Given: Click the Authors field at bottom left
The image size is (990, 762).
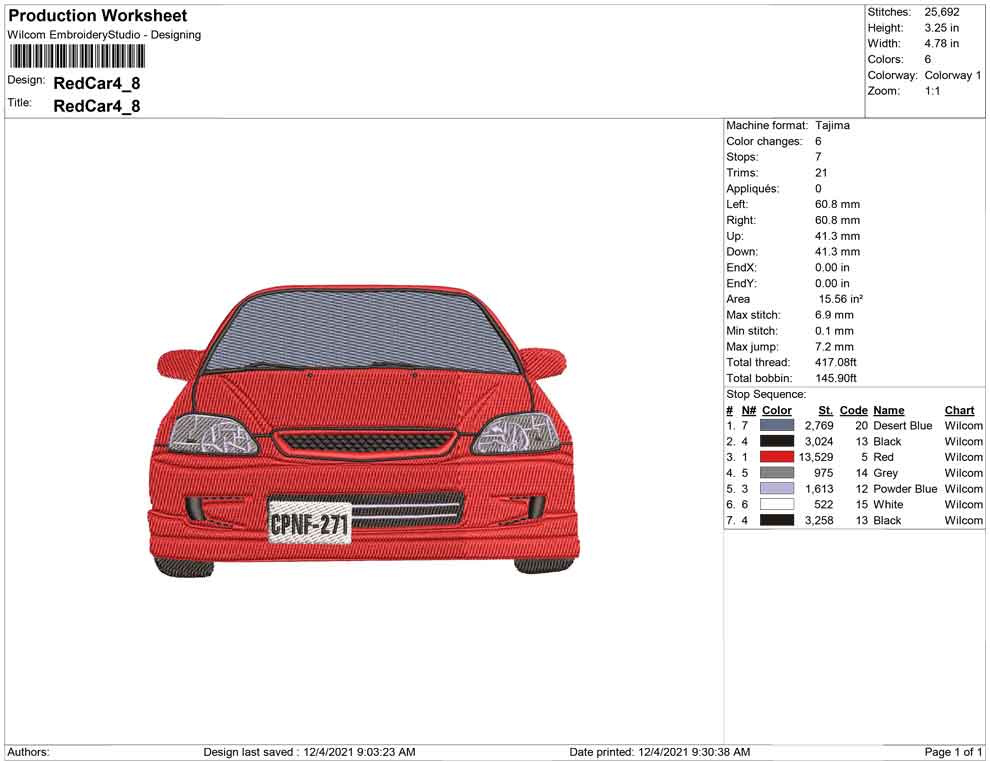Looking at the screenshot, I should click(28, 752).
